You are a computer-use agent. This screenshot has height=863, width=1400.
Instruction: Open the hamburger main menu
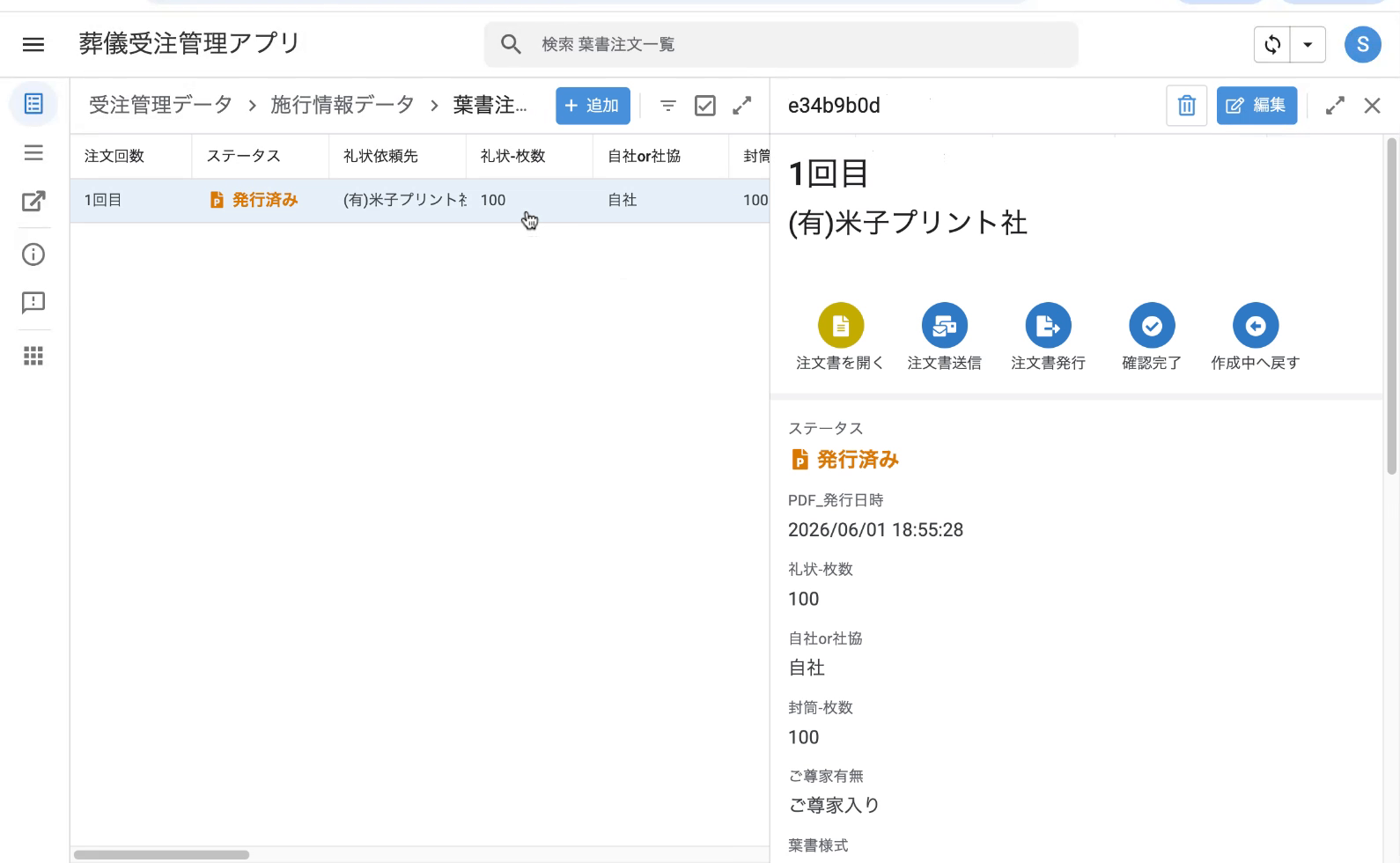(33, 44)
